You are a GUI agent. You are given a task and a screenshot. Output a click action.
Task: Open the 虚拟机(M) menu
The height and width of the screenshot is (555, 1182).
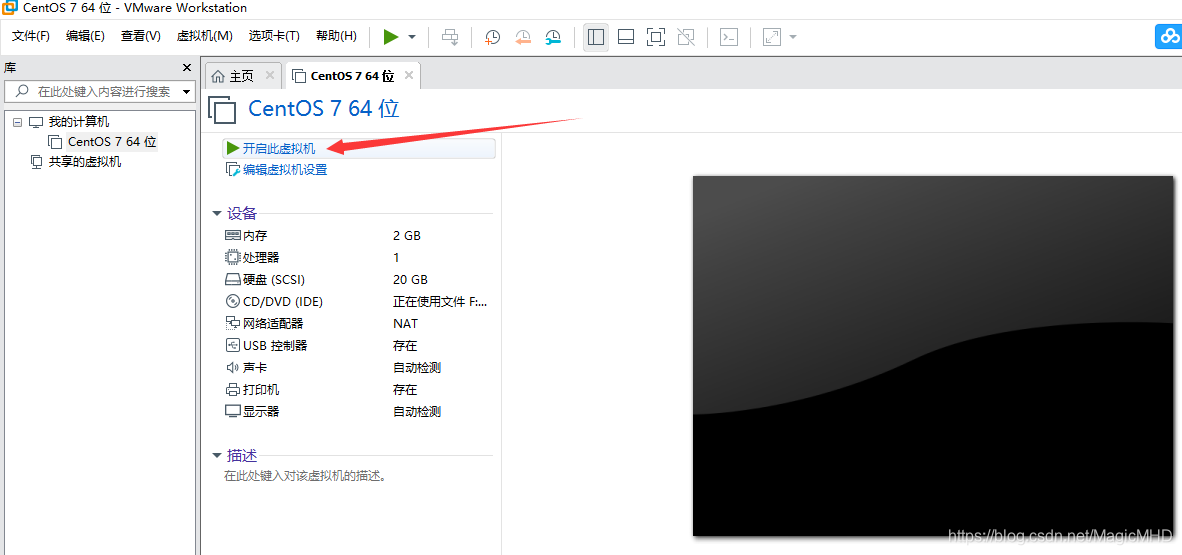point(204,36)
